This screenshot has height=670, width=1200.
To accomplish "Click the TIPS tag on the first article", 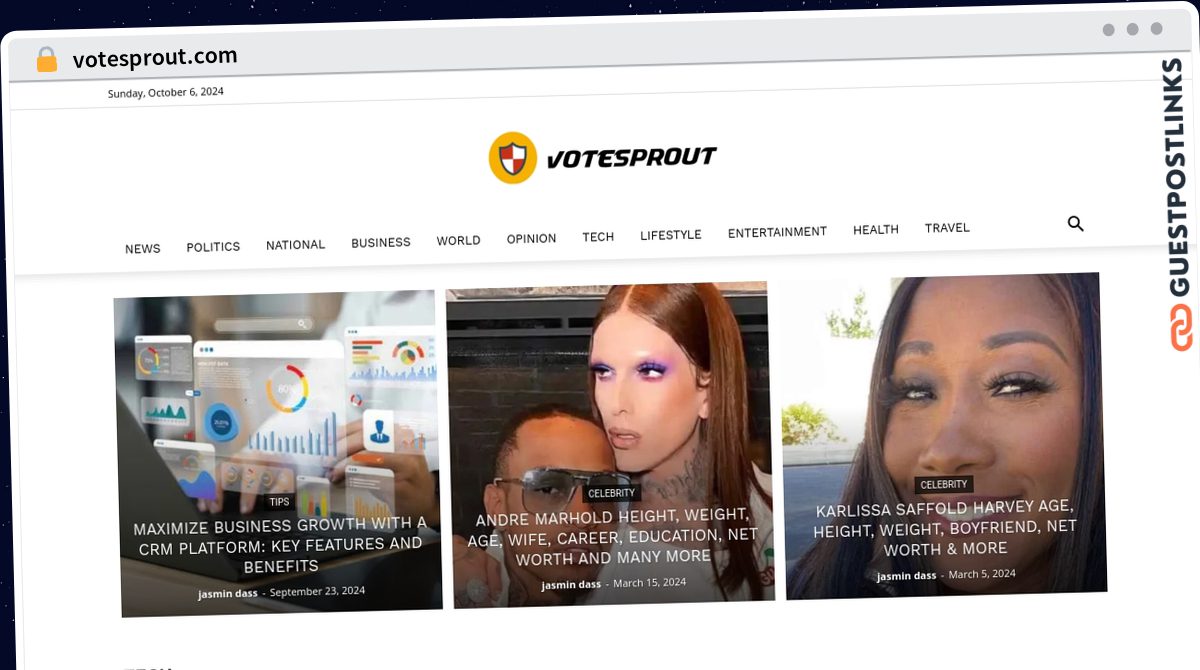I will 279,502.
